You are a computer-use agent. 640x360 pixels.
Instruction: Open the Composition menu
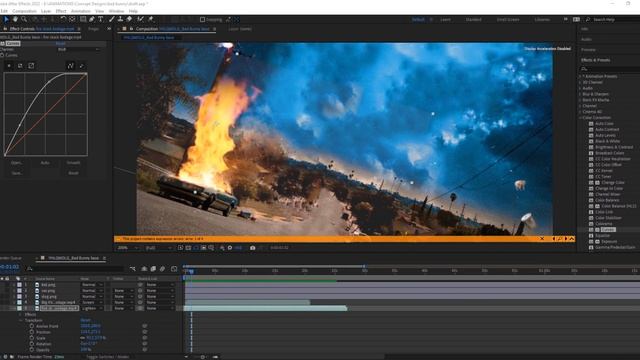tap(24, 11)
